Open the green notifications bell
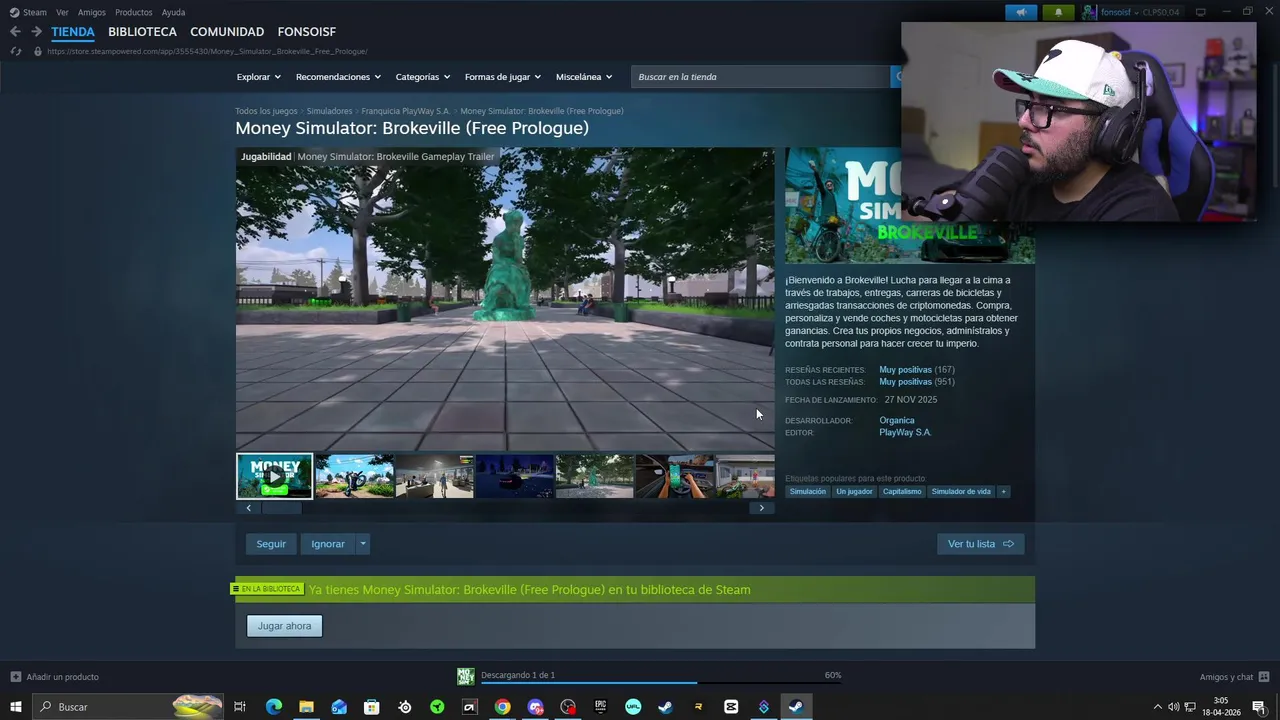This screenshot has width=1280, height=720. point(1058,12)
